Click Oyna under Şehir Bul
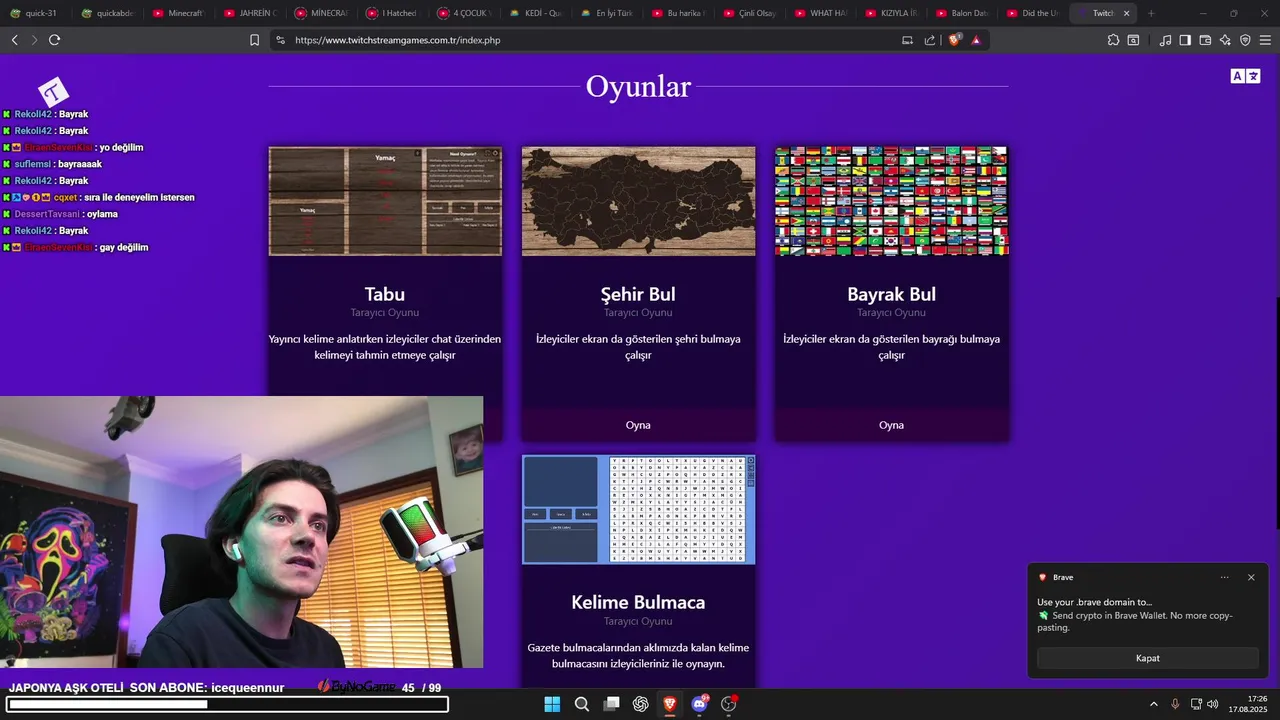 pyautogui.click(x=638, y=425)
